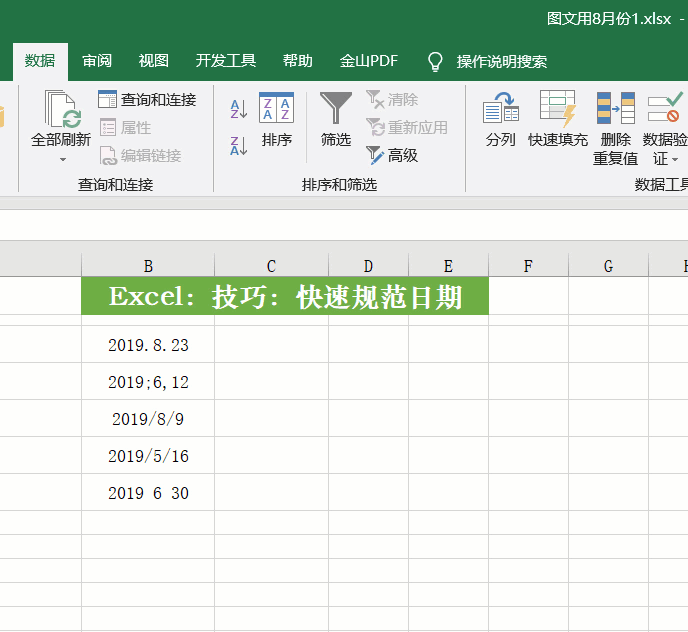
Task: Sort ascending A to Z
Action: point(239,109)
